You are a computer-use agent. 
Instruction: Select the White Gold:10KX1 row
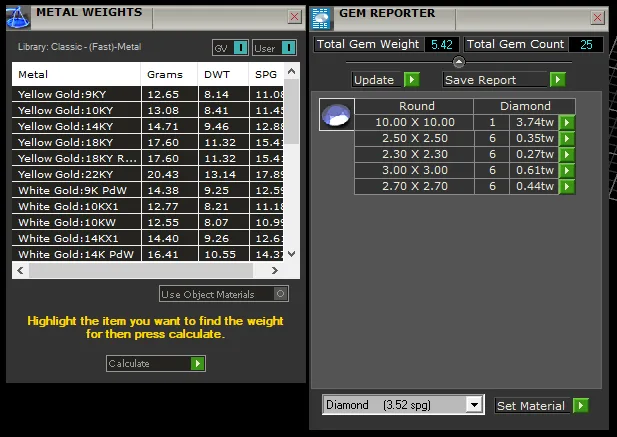148,207
